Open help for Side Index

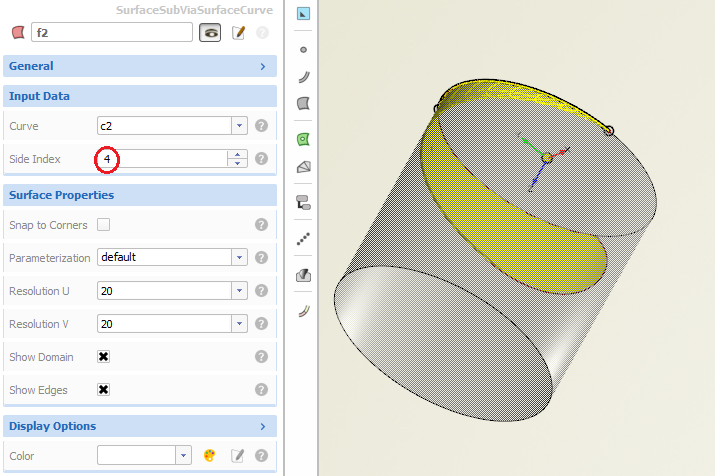click(261, 158)
